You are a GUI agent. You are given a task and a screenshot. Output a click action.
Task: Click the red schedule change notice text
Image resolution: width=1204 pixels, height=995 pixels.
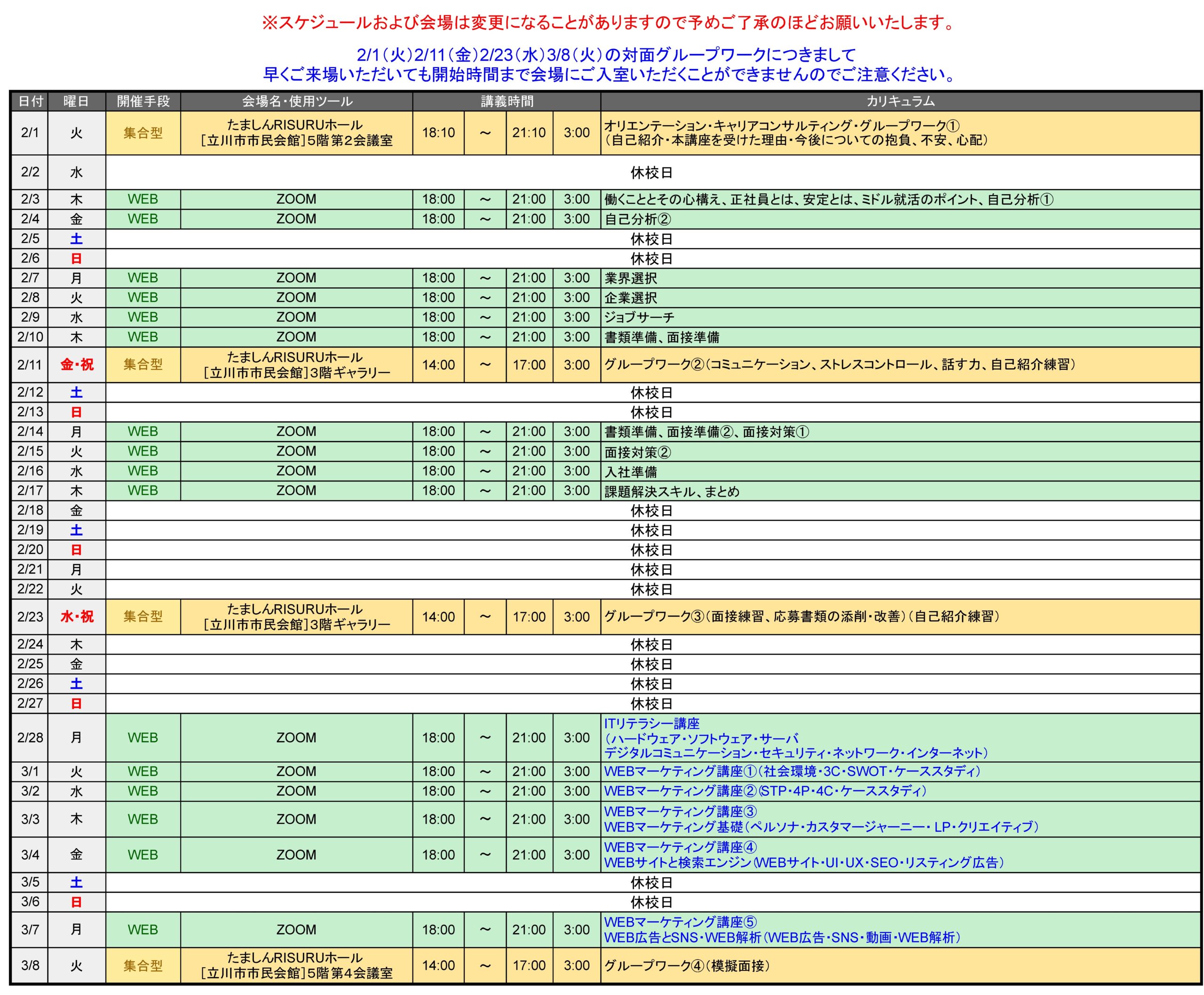coord(608,23)
